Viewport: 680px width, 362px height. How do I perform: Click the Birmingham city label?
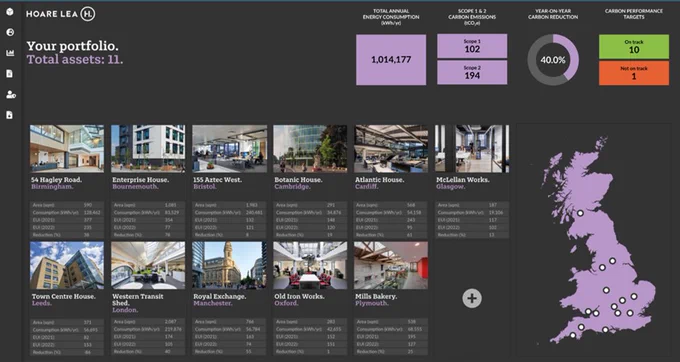(x=52, y=187)
